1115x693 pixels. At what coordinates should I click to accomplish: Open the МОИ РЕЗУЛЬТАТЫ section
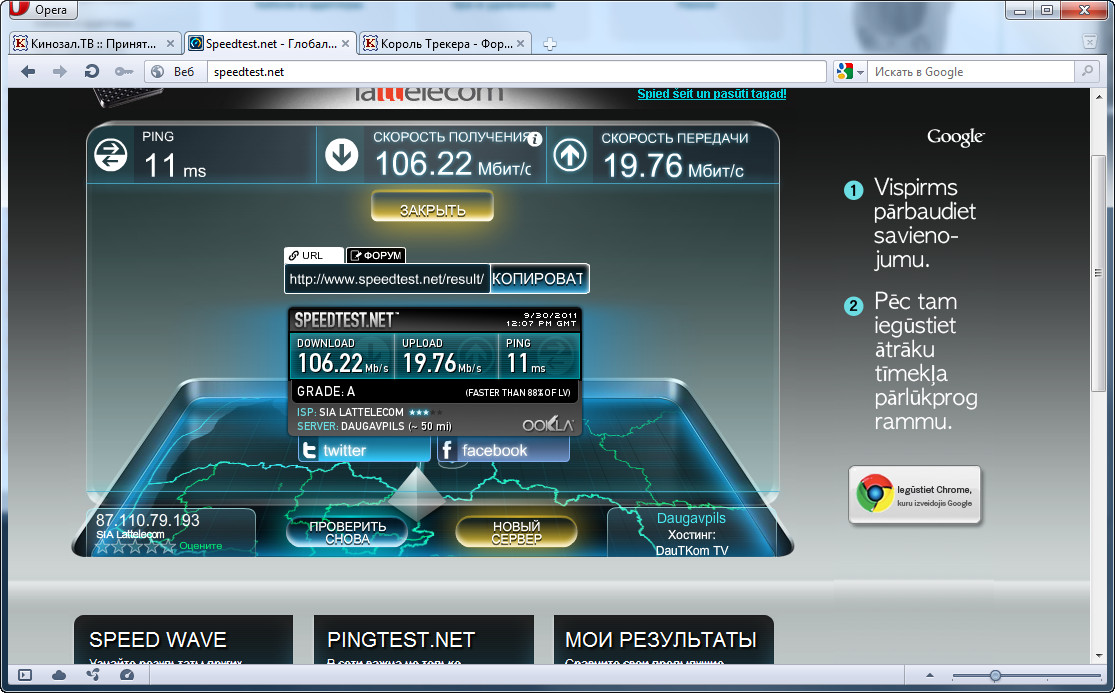click(663, 640)
